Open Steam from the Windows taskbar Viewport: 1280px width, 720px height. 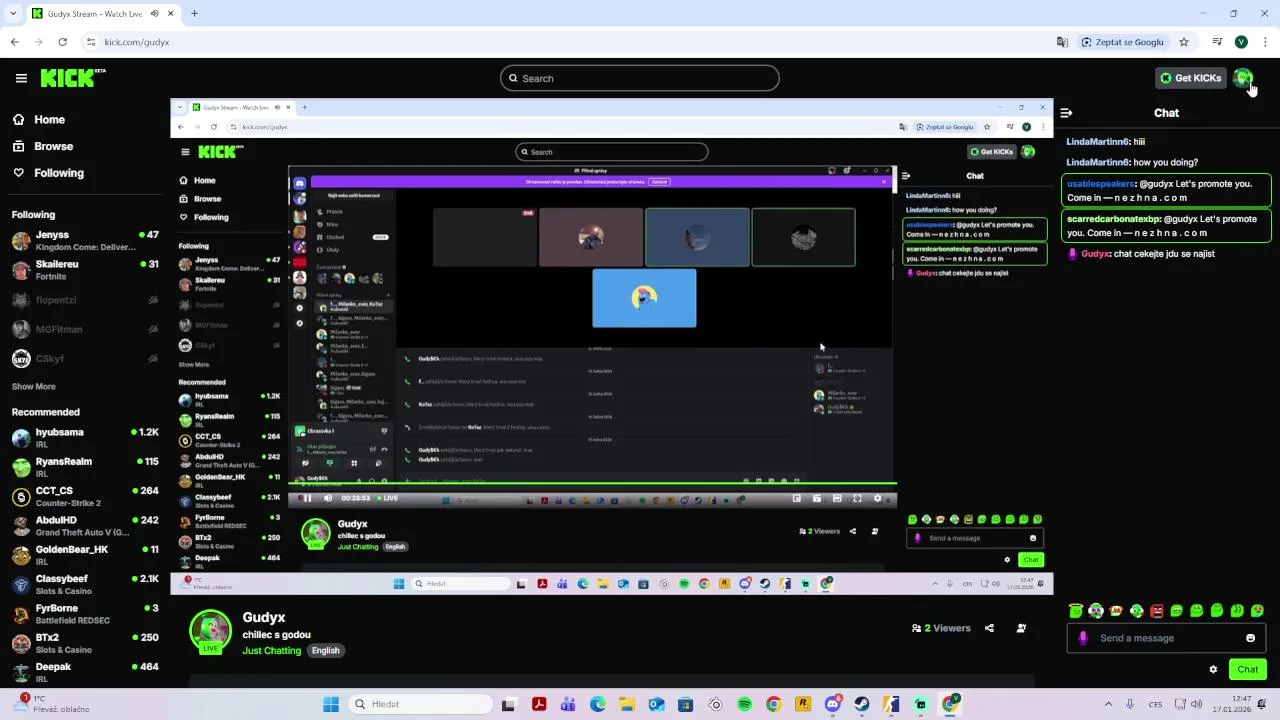point(862,704)
